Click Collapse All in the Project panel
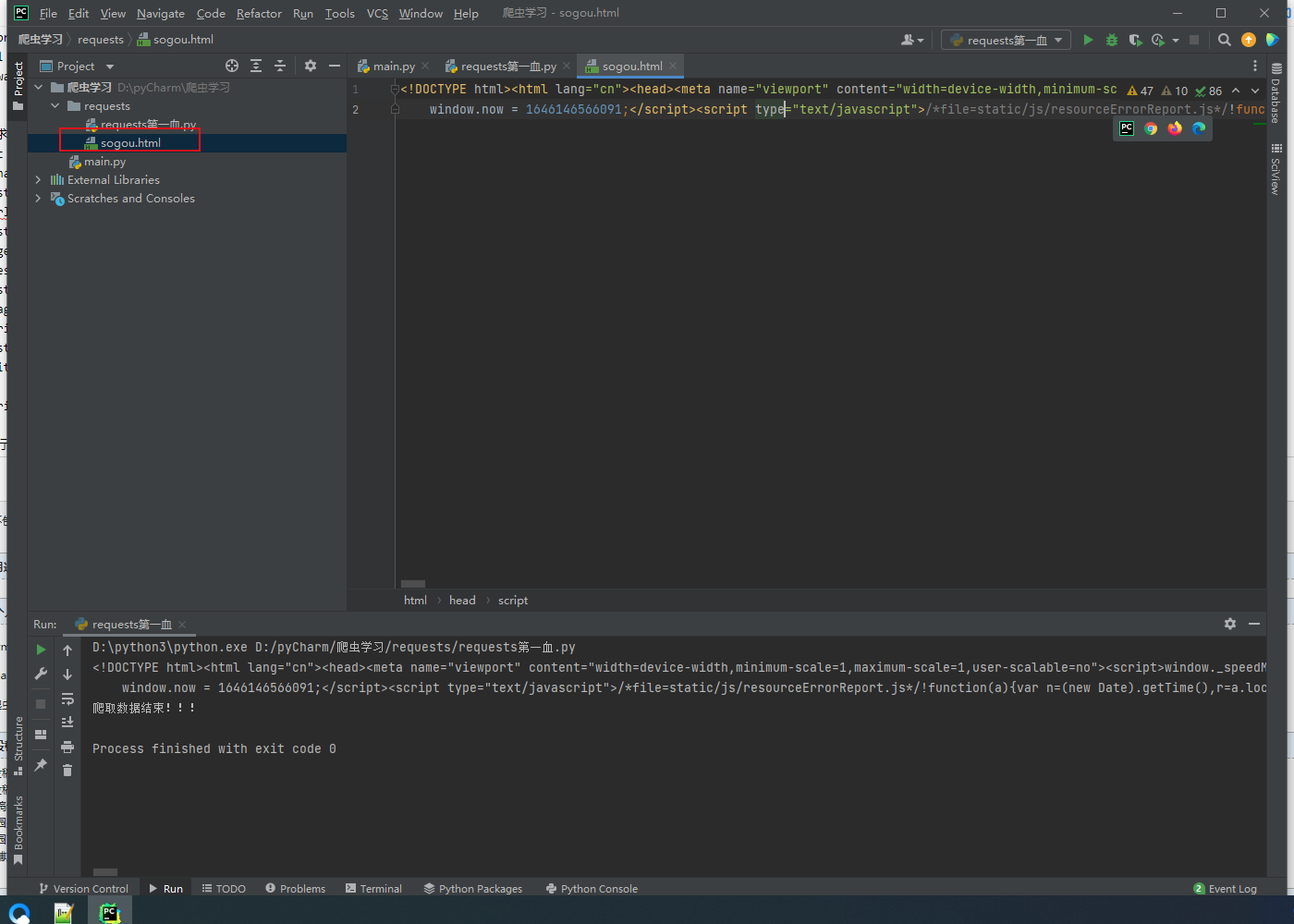The width and height of the screenshot is (1294, 924). [280, 66]
